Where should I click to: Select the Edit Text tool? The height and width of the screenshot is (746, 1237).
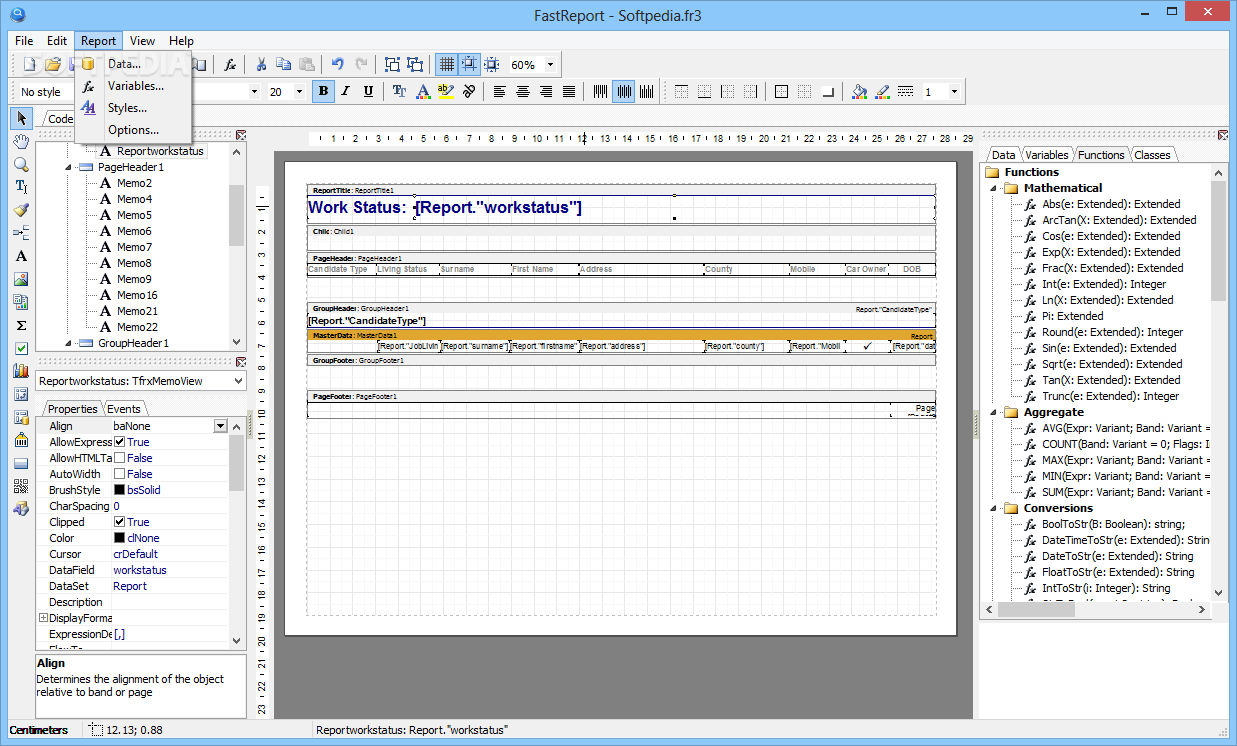click(x=21, y=187)
